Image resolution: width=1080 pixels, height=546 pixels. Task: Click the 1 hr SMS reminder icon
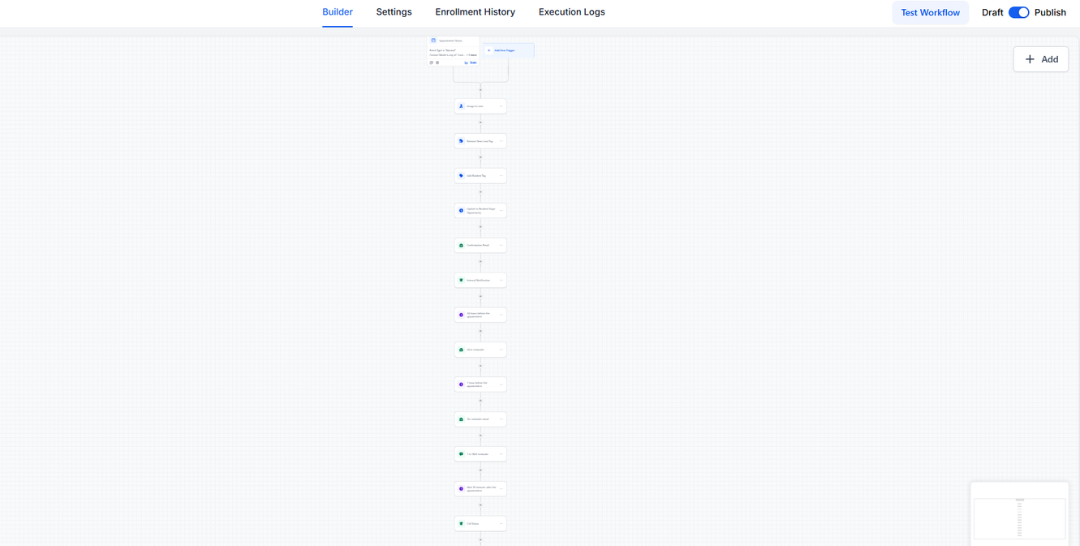tap(461, 454)
